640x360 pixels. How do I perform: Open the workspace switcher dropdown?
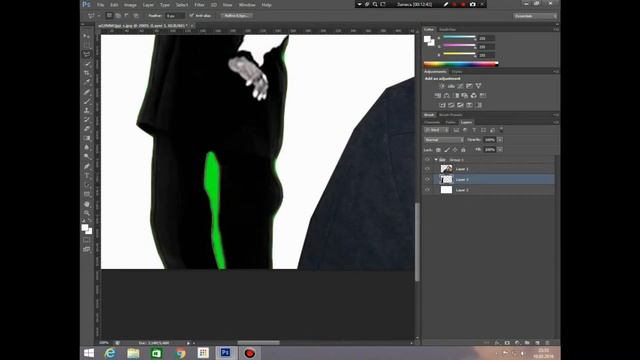535,16
